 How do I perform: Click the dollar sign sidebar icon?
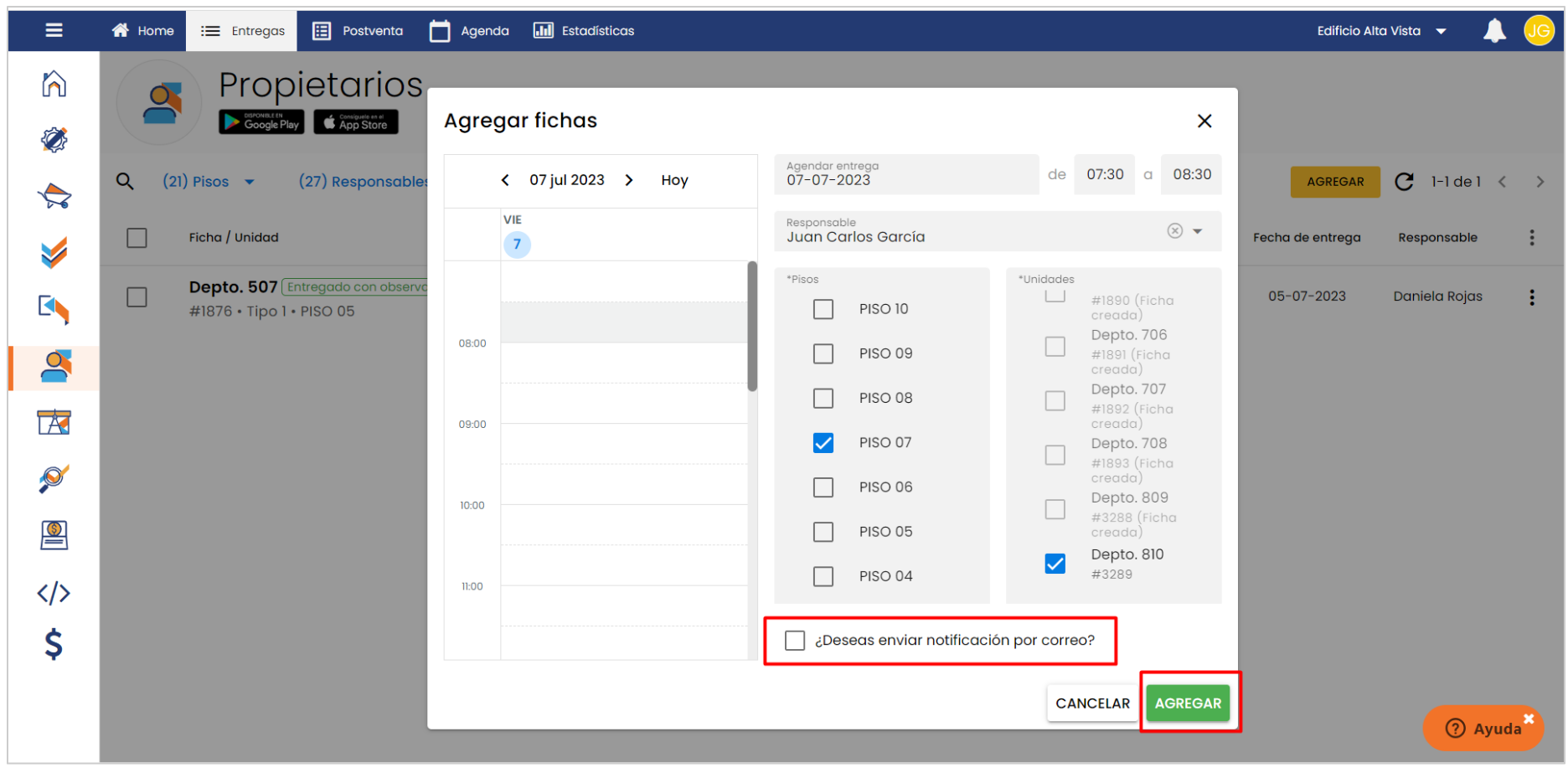pyautogui.click(x=54, y=644)
